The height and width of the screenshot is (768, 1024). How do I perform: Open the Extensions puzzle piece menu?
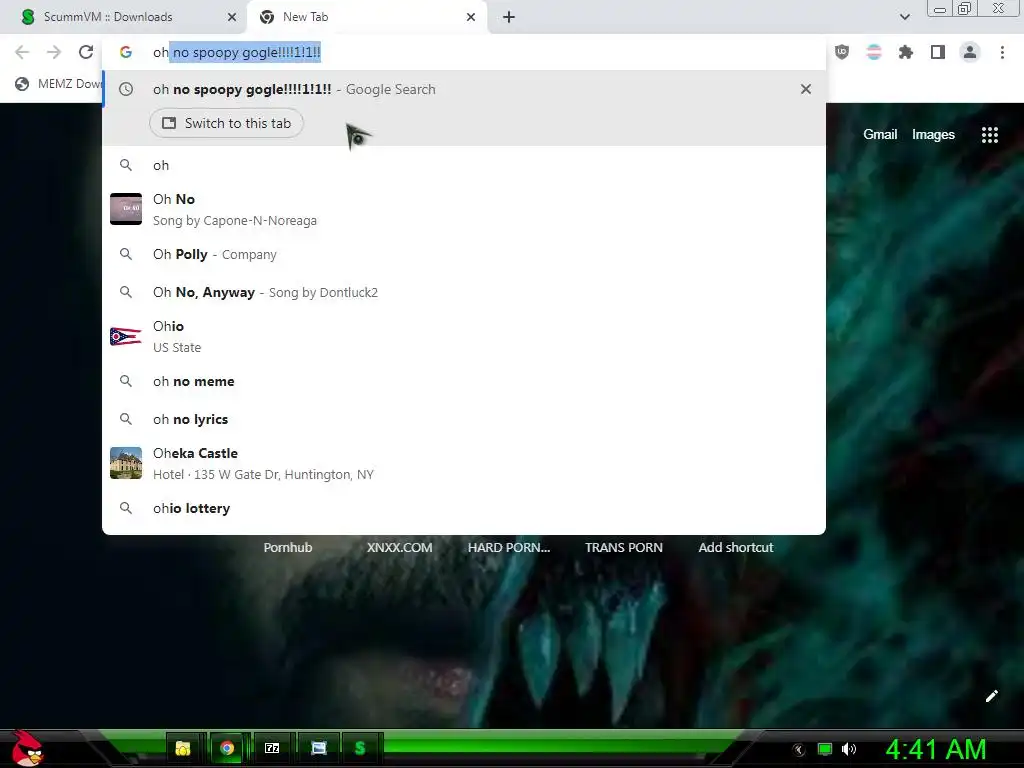pos(905,52)
